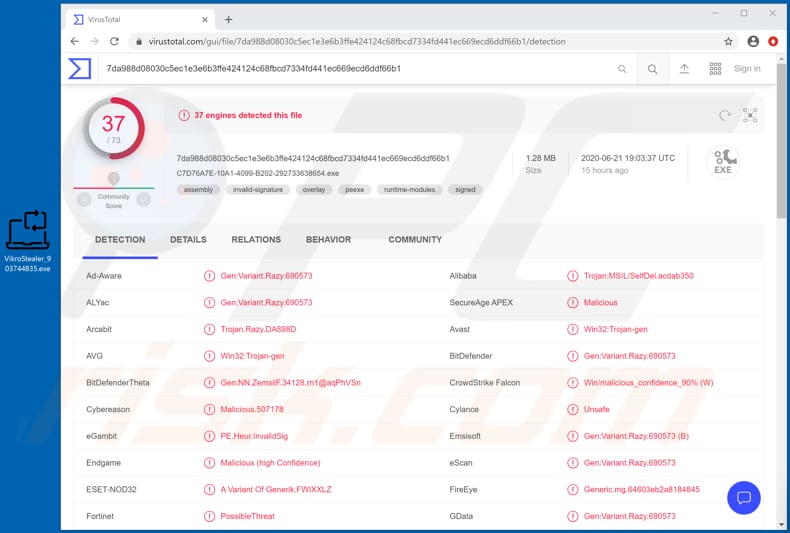Image resolution: width=790 pixels, height=533 pixels.
Task: Click Malicious.507178 Cybereason result
Action: (x=252, y=410)
